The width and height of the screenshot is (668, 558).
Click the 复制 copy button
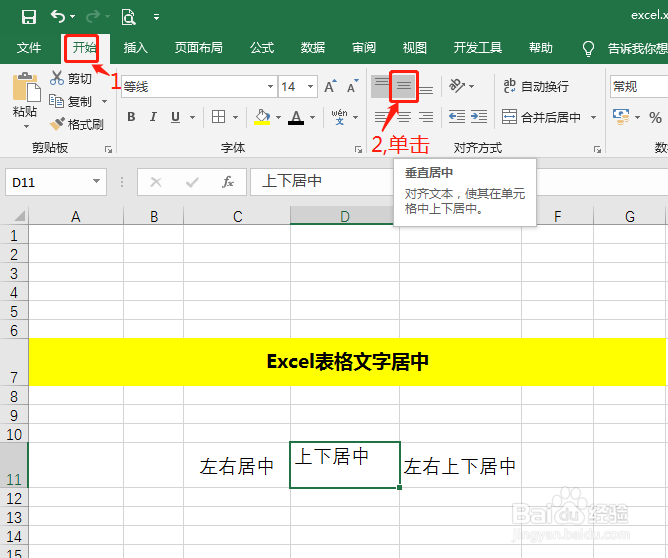[70, 101]
